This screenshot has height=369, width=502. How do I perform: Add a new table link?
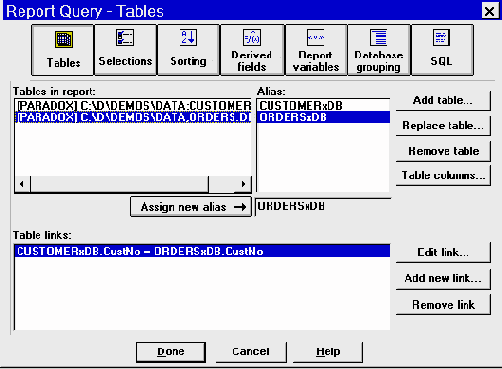click(x=443, y=278)
